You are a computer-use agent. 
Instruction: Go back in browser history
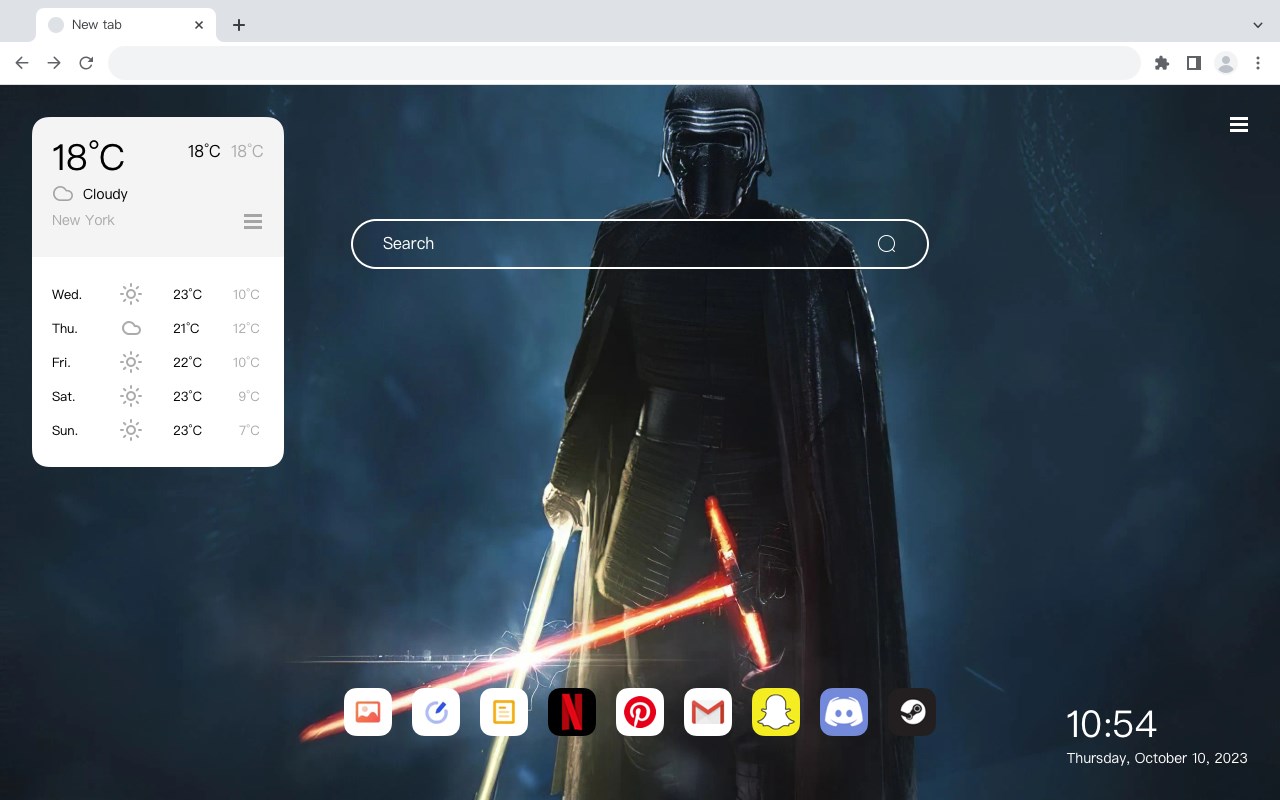[22, 63]
